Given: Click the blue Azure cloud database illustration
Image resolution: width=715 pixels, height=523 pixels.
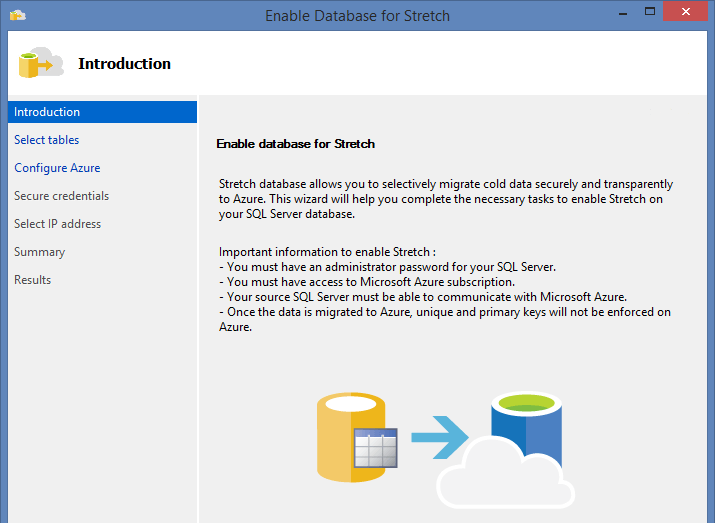Looking at the screenshot, I should click(x=506, y=450).
